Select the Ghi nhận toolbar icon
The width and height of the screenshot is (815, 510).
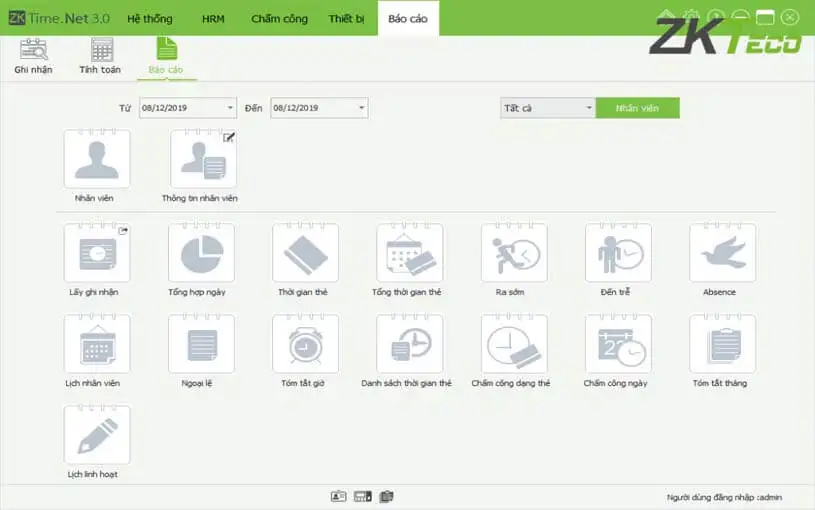coord(33,56)
